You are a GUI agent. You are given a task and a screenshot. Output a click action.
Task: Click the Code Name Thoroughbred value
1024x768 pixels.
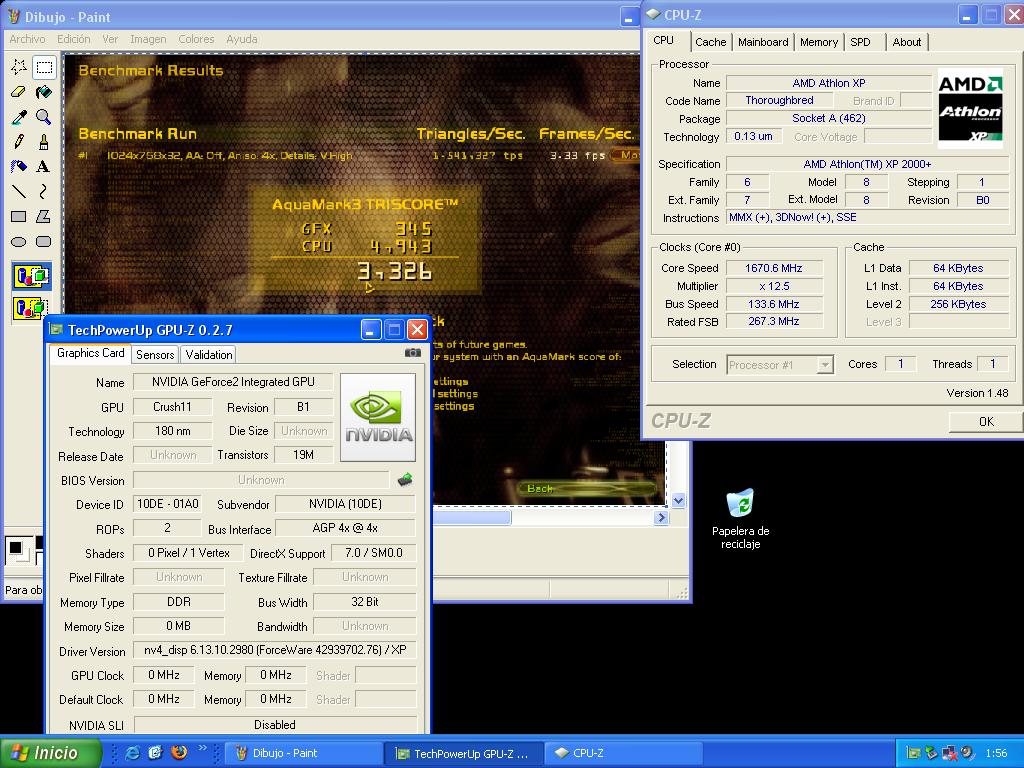(x=779, y=101)
